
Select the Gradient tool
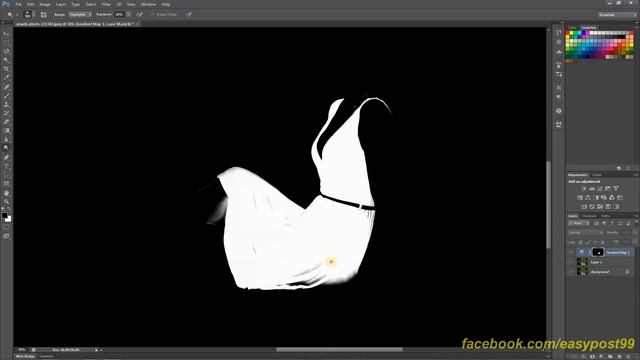tap(6, 131)
